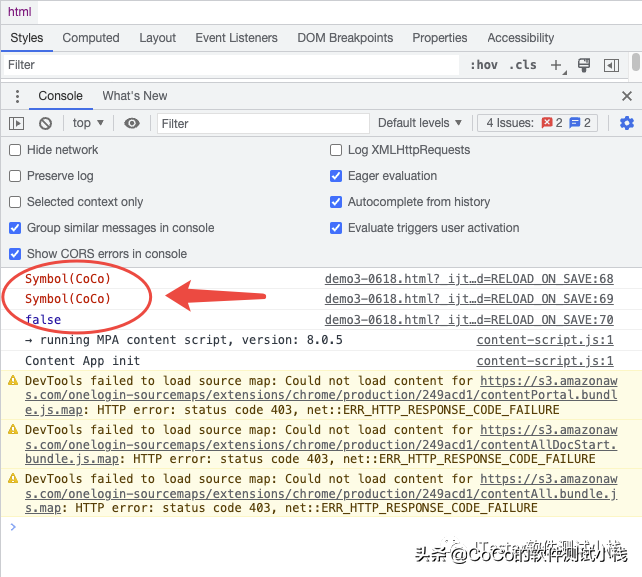
Task: Click warning icon of contentPortal source map message
Action: coord(13,381)
